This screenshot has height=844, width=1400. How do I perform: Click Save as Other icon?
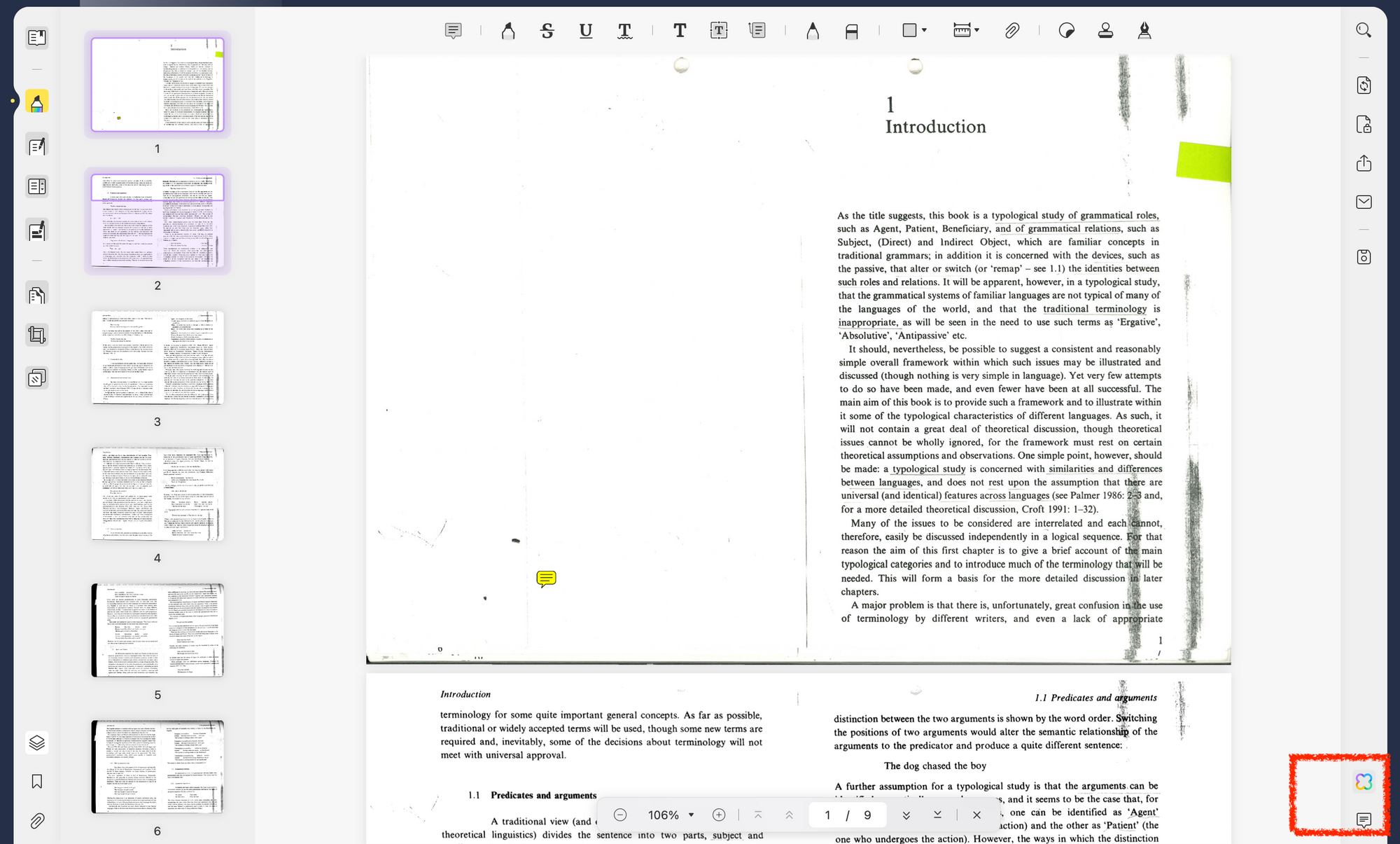point(1364,257)
